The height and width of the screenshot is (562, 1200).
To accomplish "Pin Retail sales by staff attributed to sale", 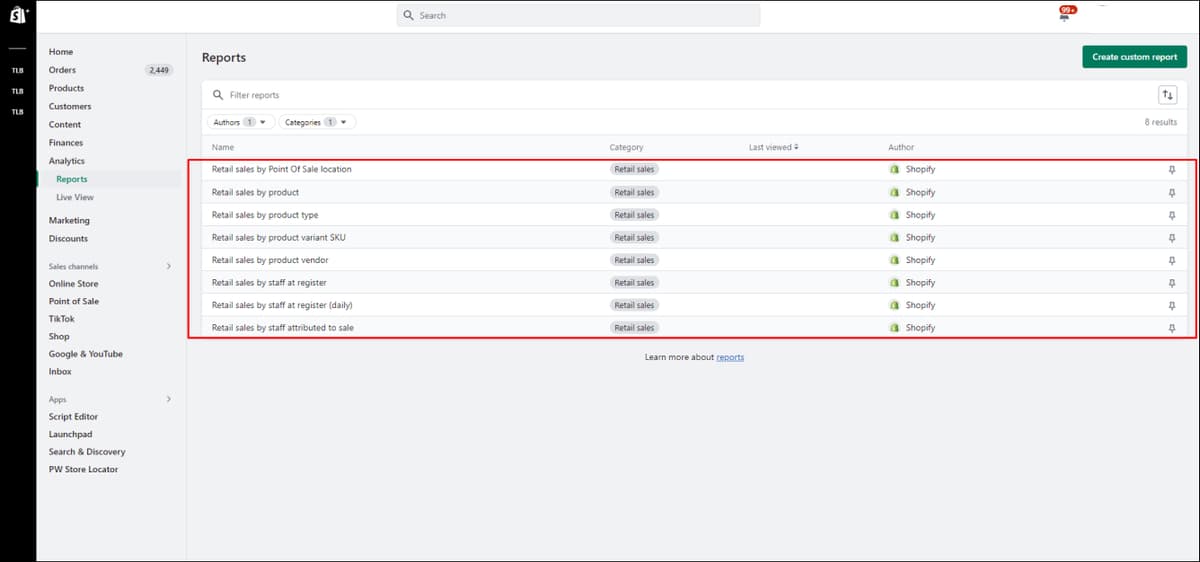I will pyautogui.click(x=1171, y=328).
